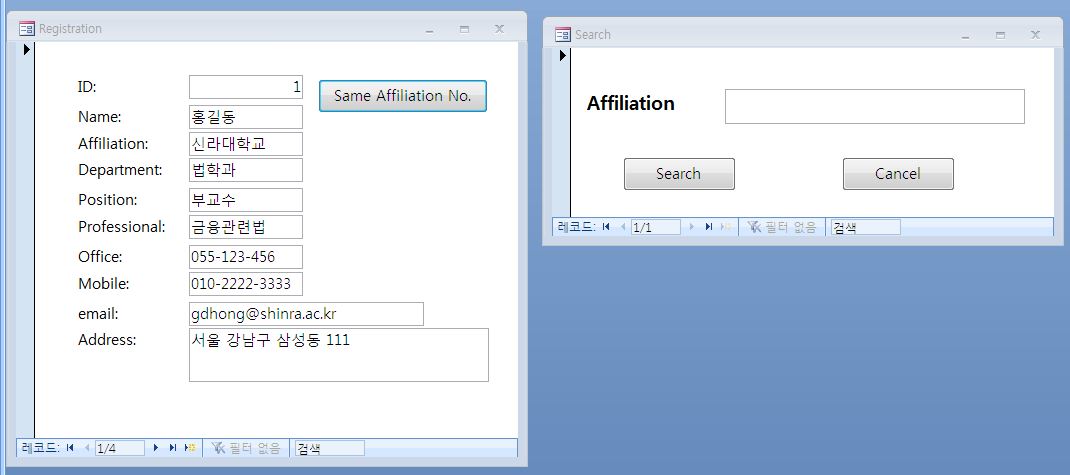
Task: Close the Registration window
Action: coord(500,29)
